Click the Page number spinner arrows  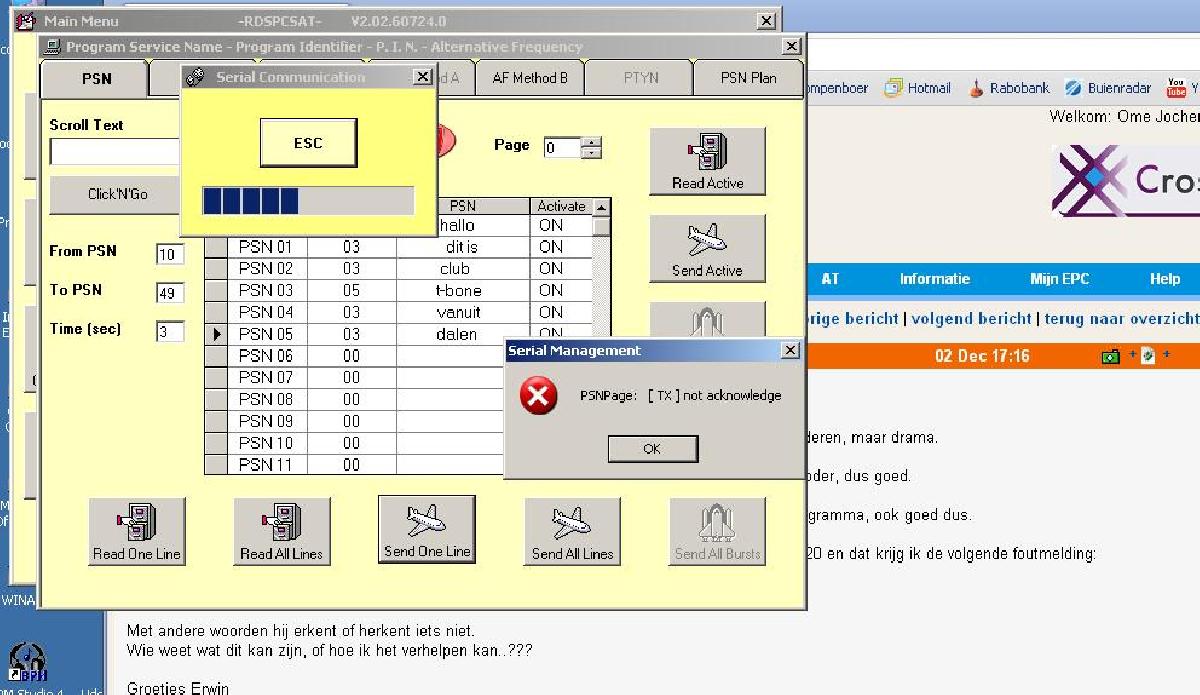[592, 147]
